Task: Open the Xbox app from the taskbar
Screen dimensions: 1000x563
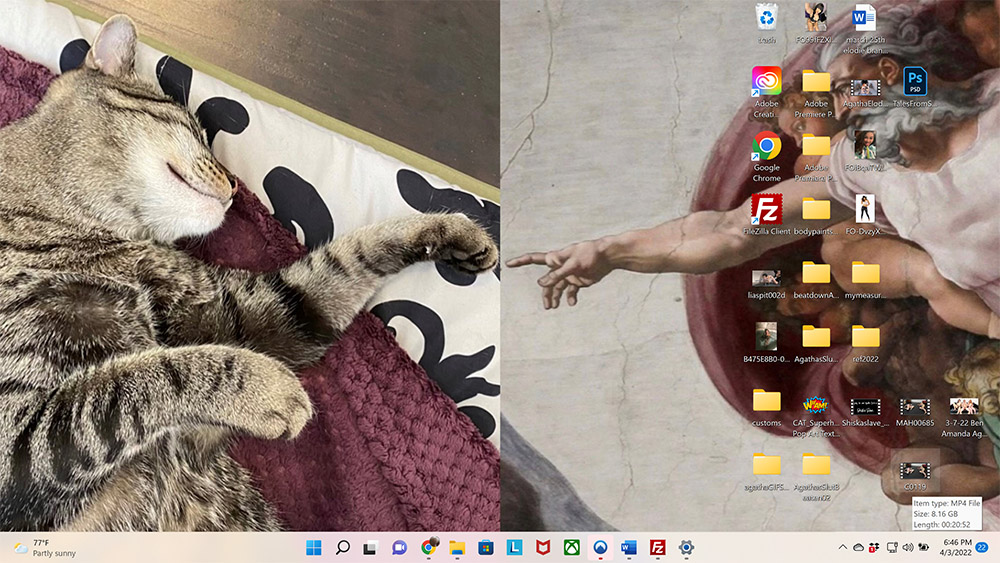Action: [571, 547]
